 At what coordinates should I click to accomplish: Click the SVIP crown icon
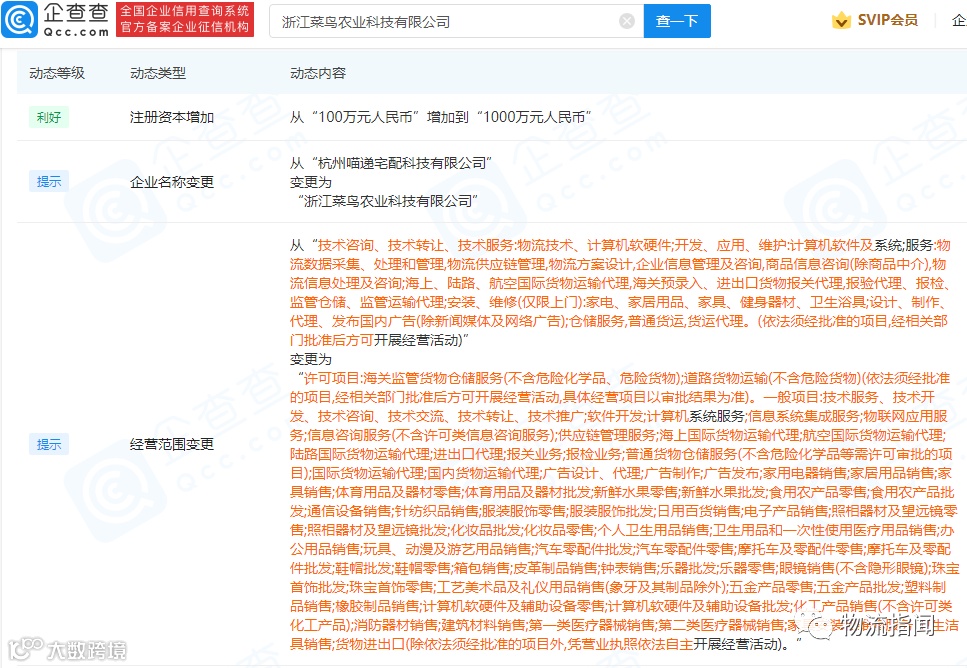point(841,20)
